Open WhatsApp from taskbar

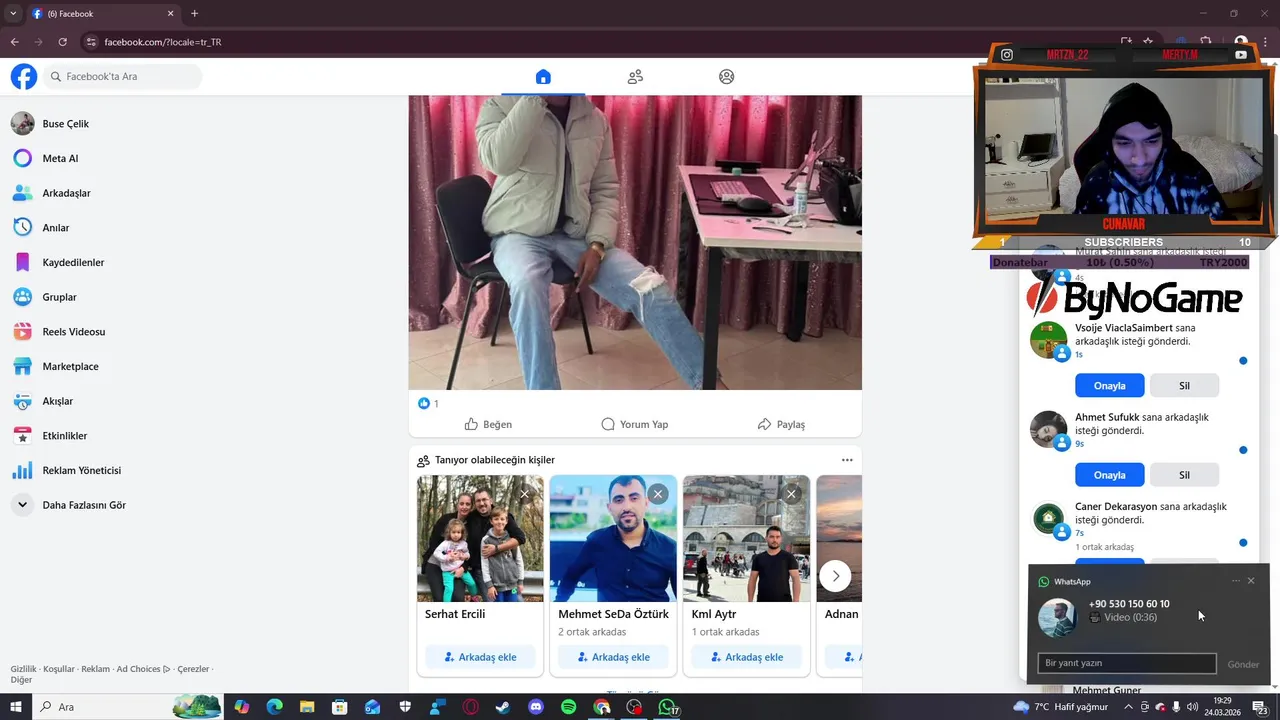[667, 707]
